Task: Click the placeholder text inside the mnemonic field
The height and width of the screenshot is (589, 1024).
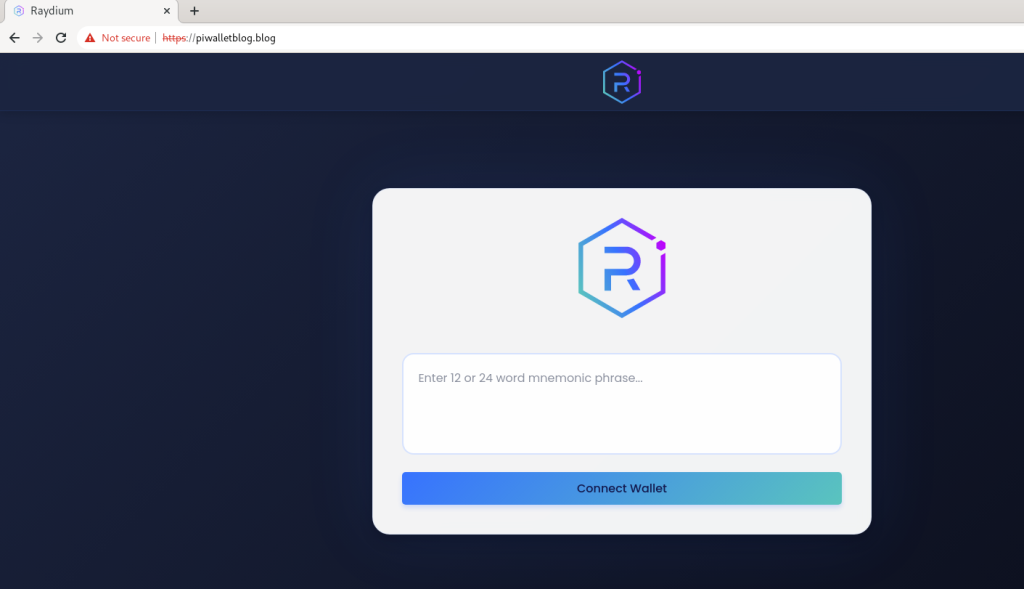Action: (530, 378)
